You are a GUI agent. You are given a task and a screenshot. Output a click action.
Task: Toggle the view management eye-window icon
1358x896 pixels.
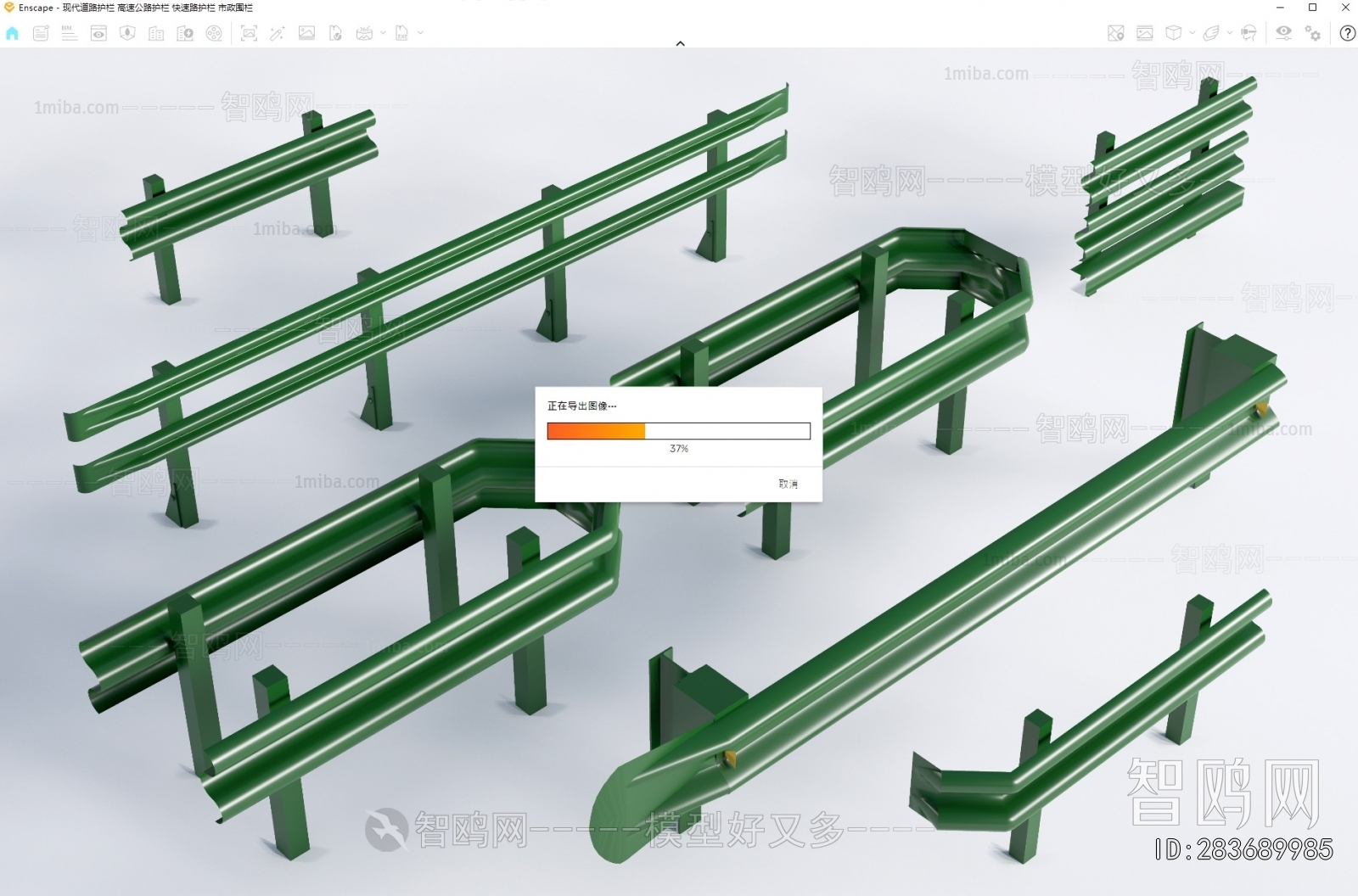(x=98, y=33)
